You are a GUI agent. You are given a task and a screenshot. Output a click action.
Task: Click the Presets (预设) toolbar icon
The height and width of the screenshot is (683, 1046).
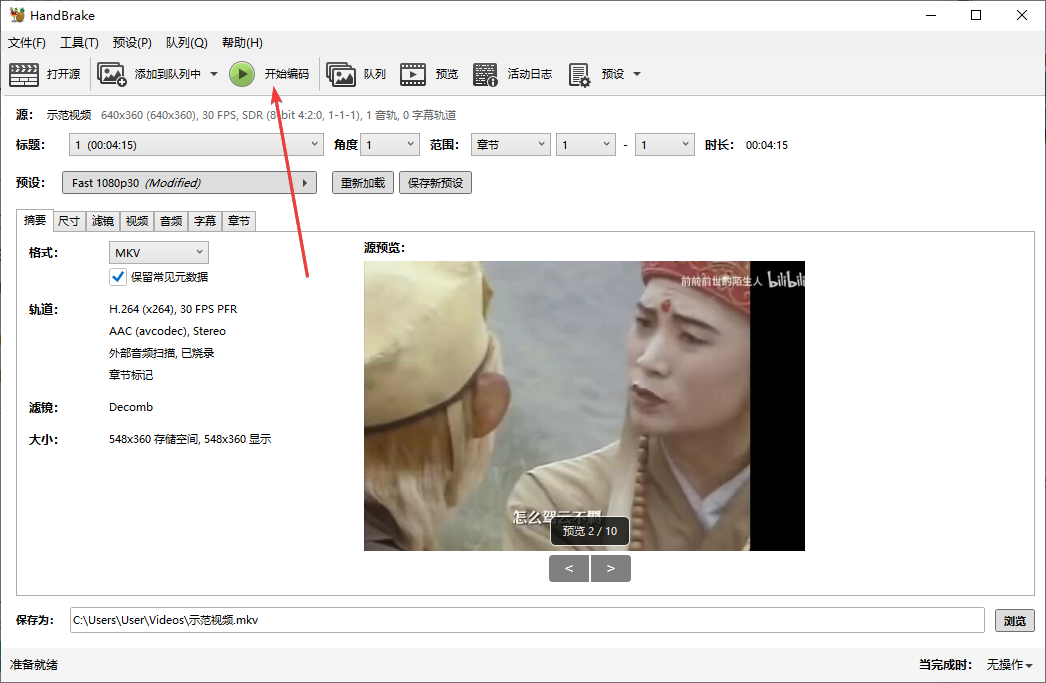[579, 74]
